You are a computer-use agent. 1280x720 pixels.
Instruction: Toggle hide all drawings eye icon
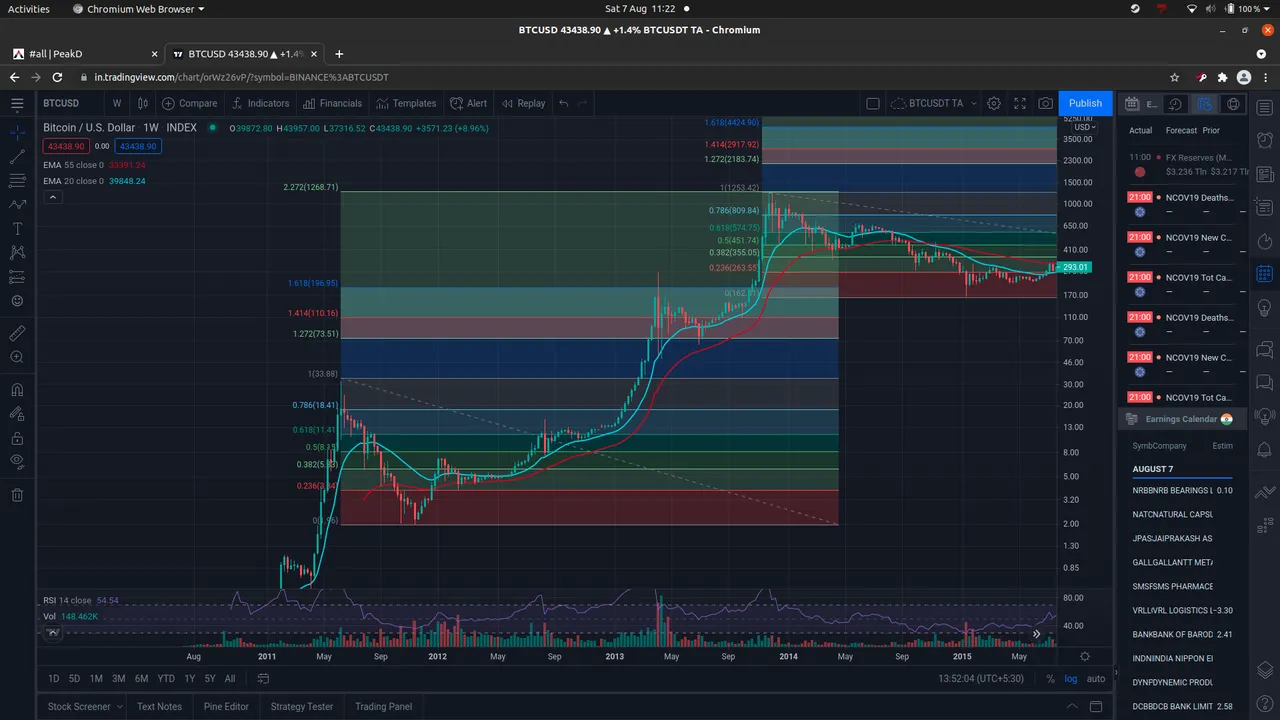click(17, 461)
